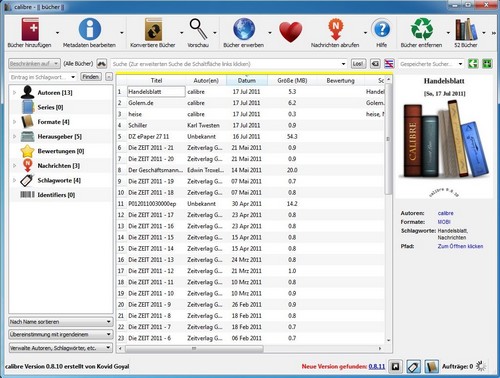Open Metadaten bearbeiten tool
Viewport: 500px width, 378px height.
90,29
